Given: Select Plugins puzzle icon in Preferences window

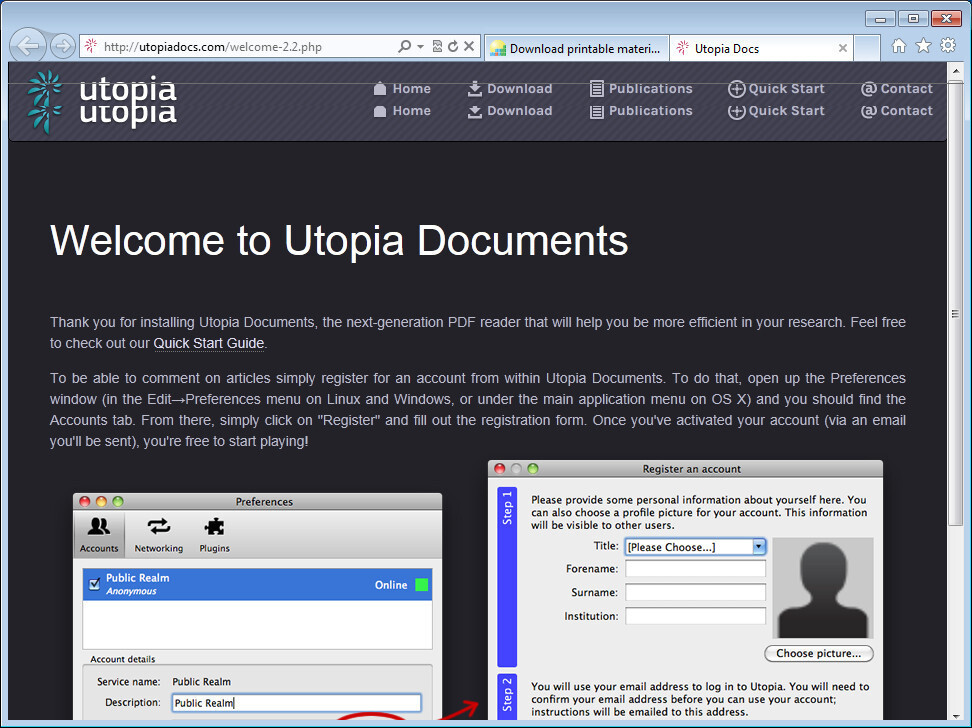Looking at the screenshot, I should pos(214,534).
